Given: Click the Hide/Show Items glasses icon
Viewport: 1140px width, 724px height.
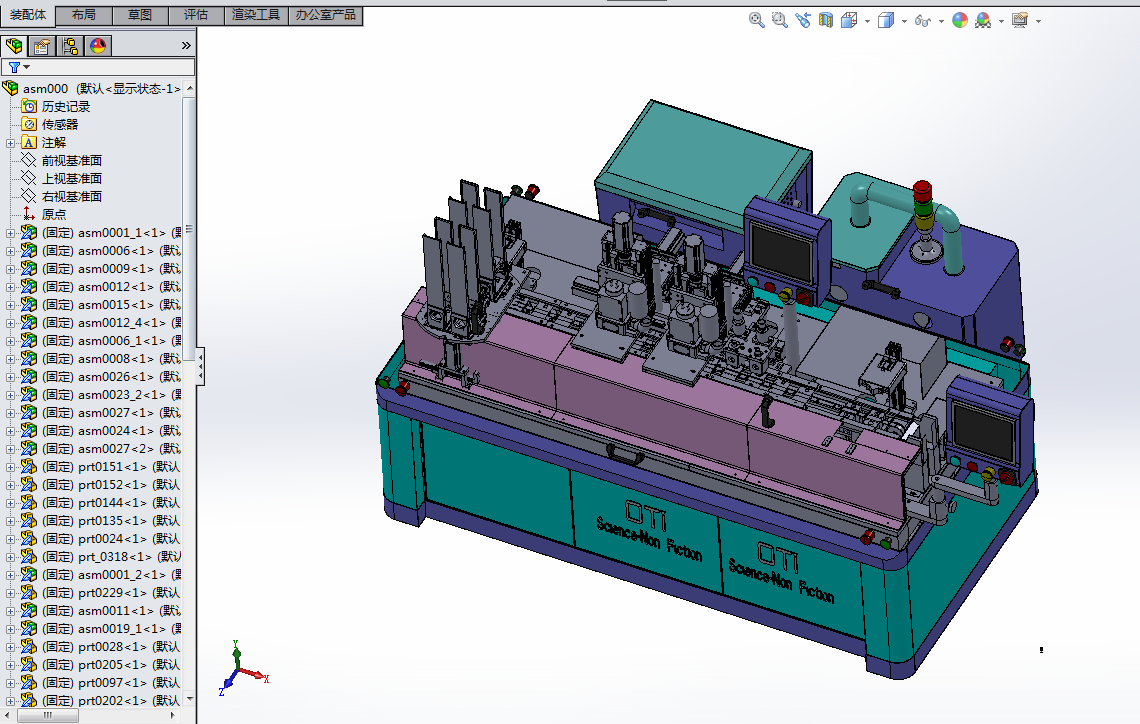Looking at the screenshot, I should [x=923, y=21].
